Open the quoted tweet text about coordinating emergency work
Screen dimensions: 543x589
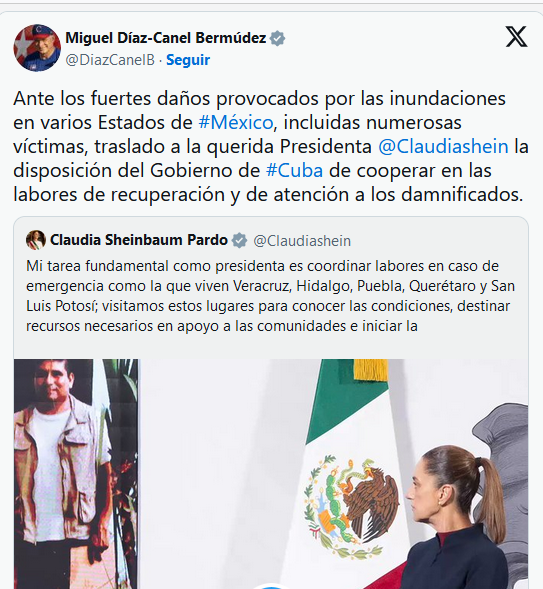(x=270, y=296)
